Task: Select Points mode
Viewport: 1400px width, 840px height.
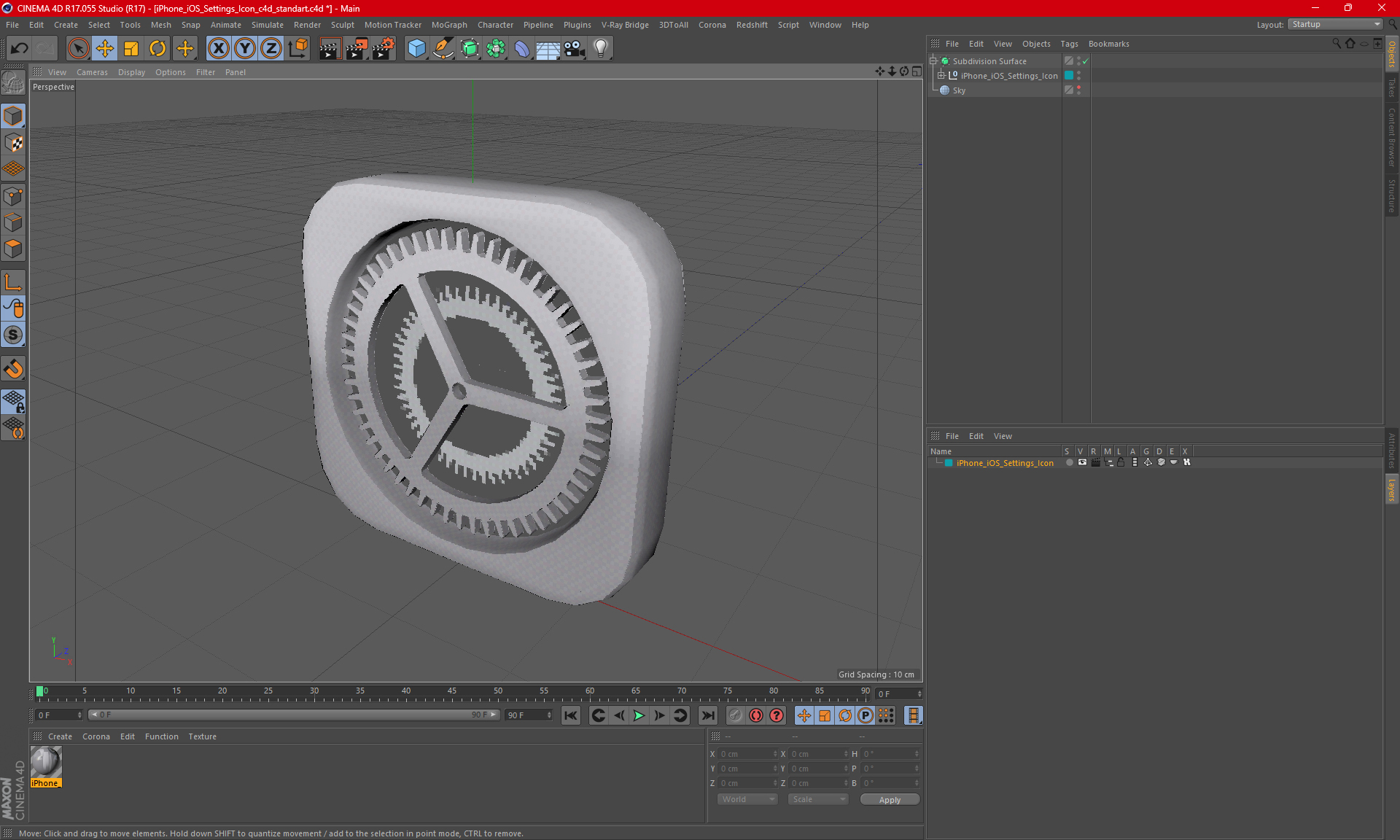Action: point(13,196)
